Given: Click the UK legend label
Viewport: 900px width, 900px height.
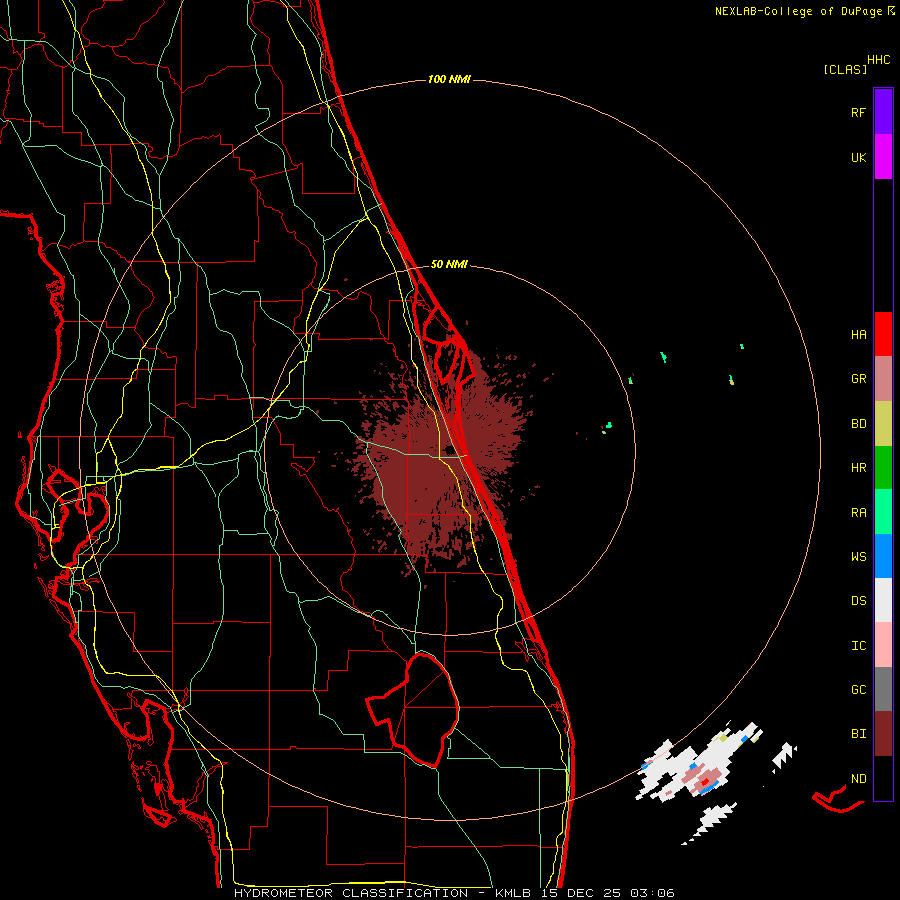Looking at the screenshot, I should (x=858, y=157).
